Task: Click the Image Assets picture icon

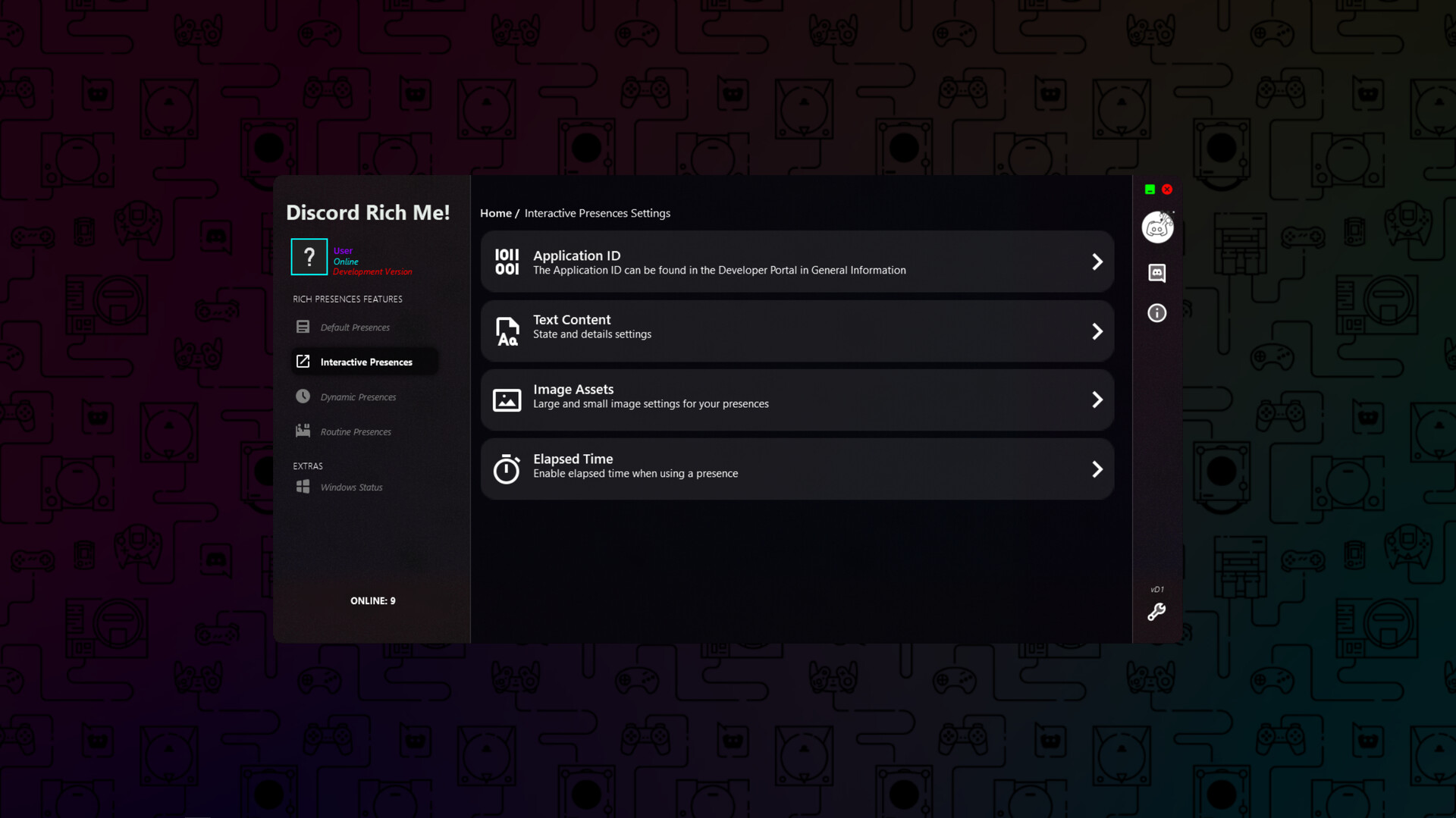Action: 507,400
